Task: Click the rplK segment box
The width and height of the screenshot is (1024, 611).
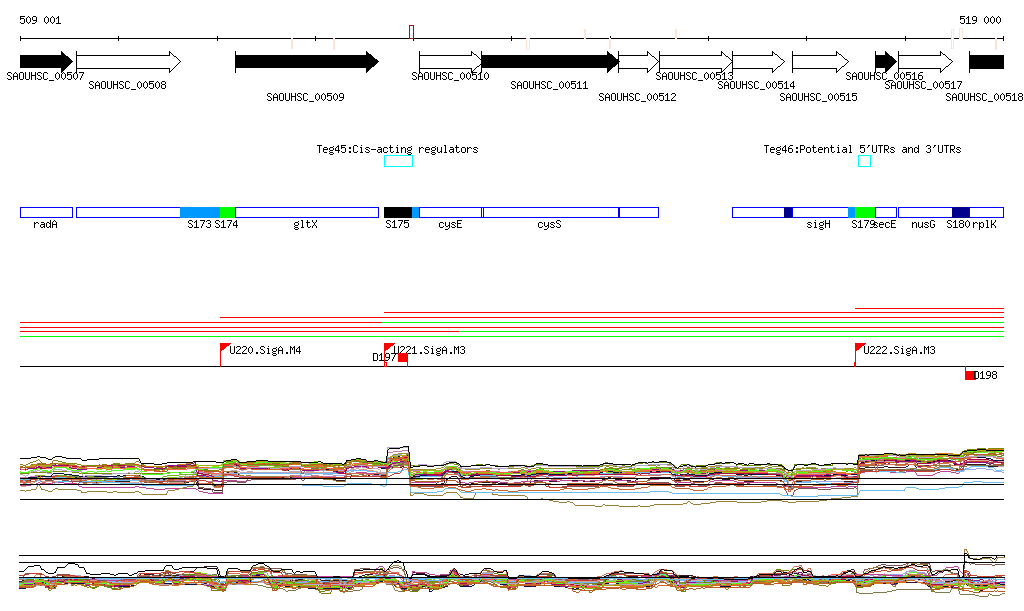Action: point(987,212)
